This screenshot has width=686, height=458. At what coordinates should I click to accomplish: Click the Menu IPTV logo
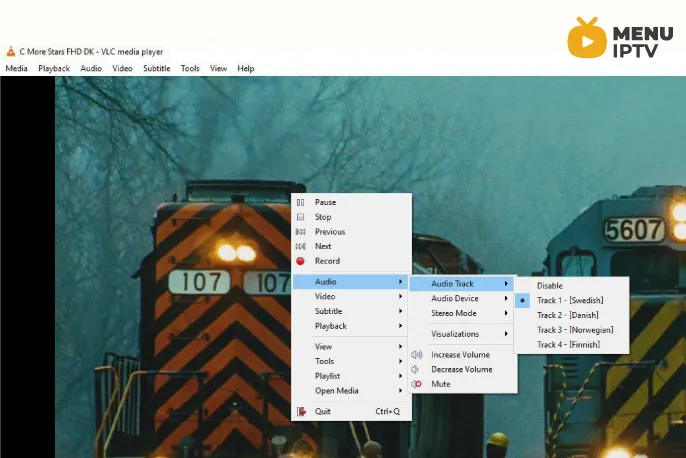pos(620,38)
